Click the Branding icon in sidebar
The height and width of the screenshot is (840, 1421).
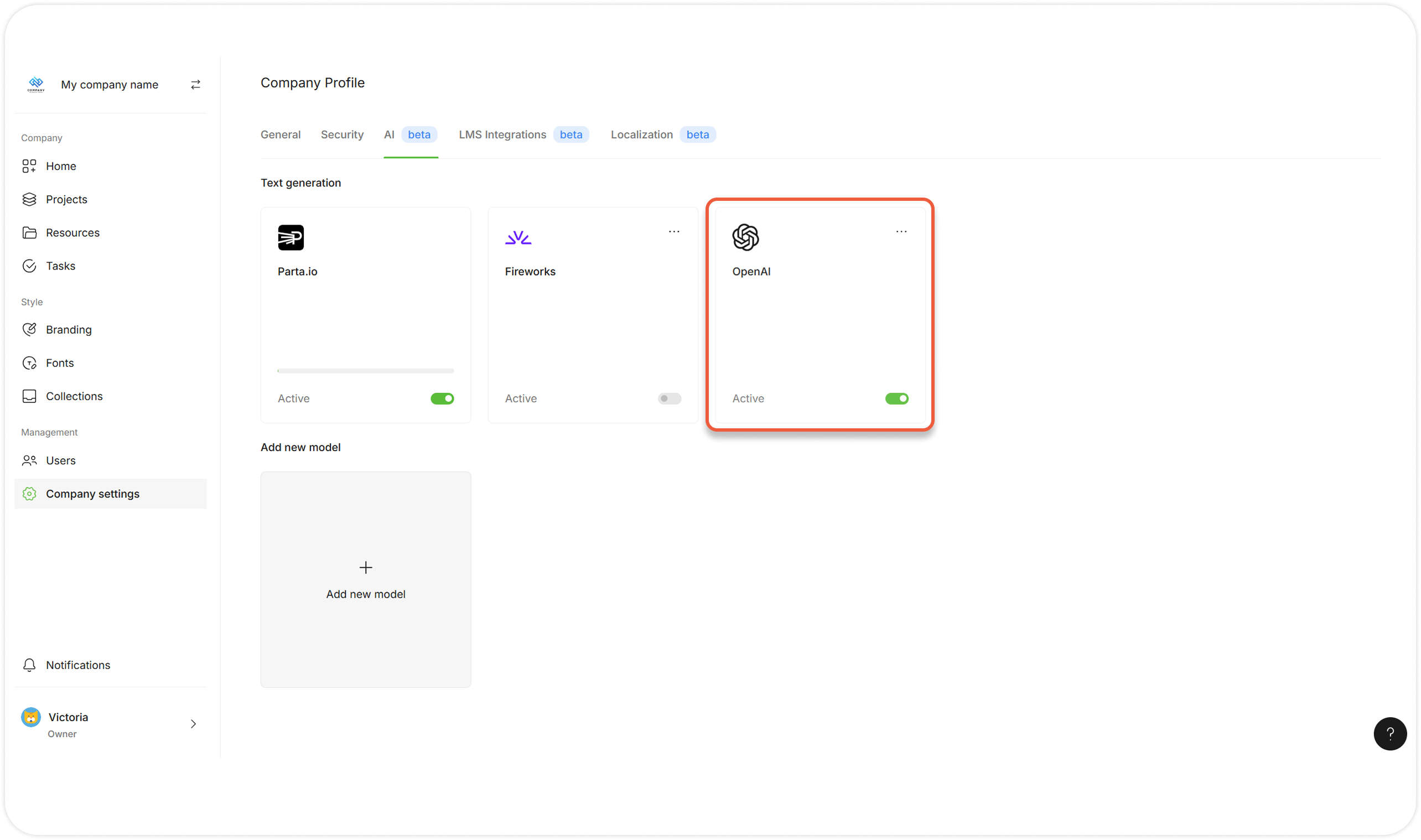pyautogui.click(x=29, y=329)
